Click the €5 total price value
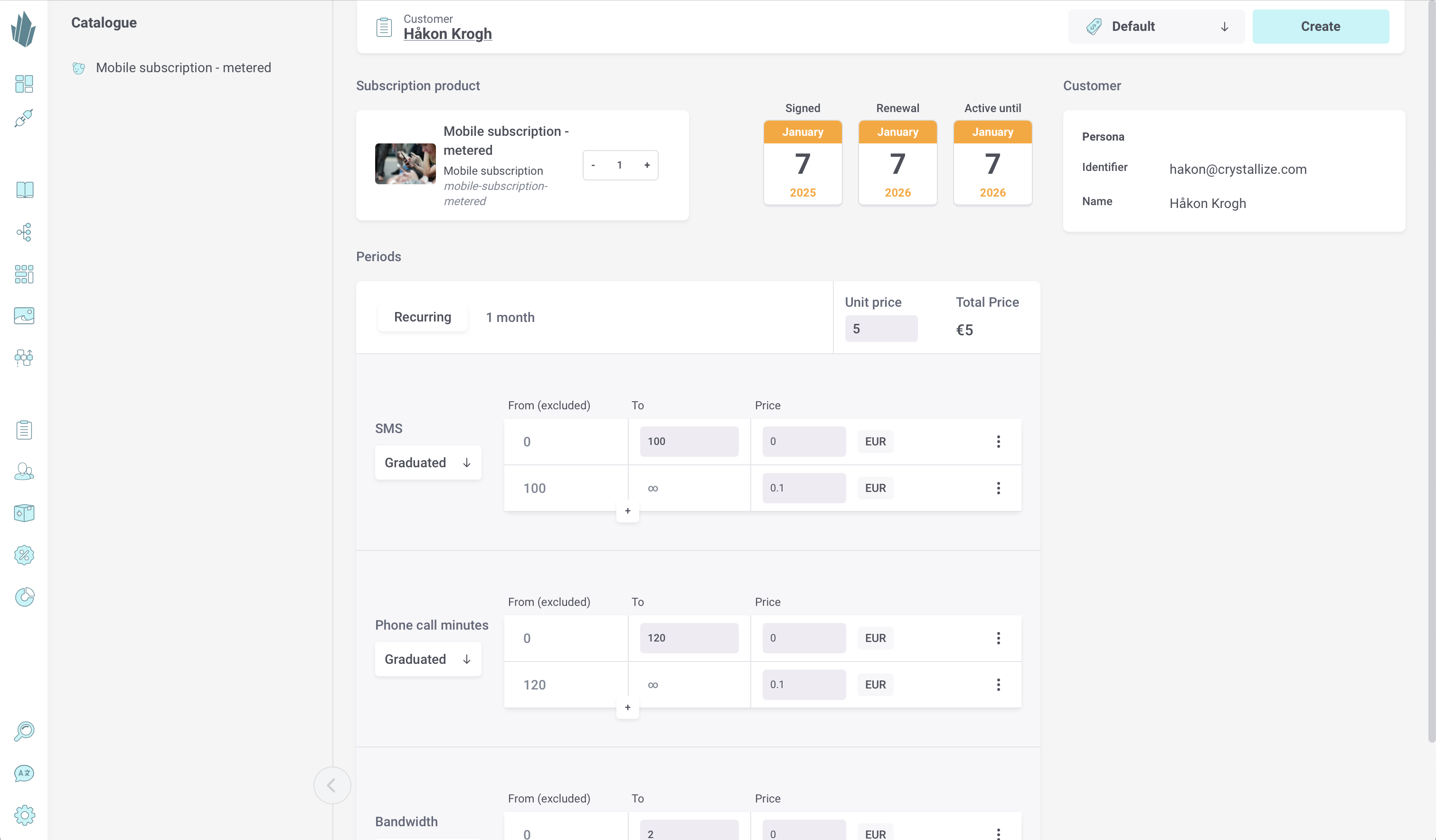 point(964,330)
